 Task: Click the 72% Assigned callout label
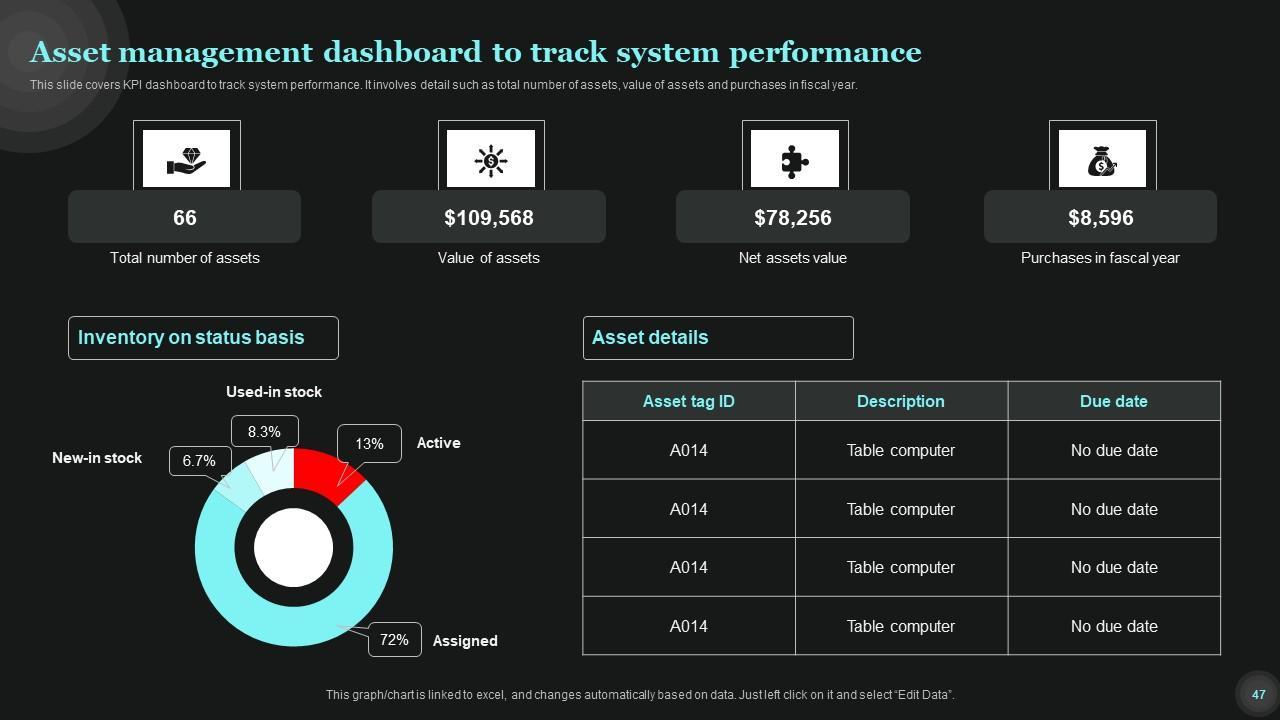(394, 640)
